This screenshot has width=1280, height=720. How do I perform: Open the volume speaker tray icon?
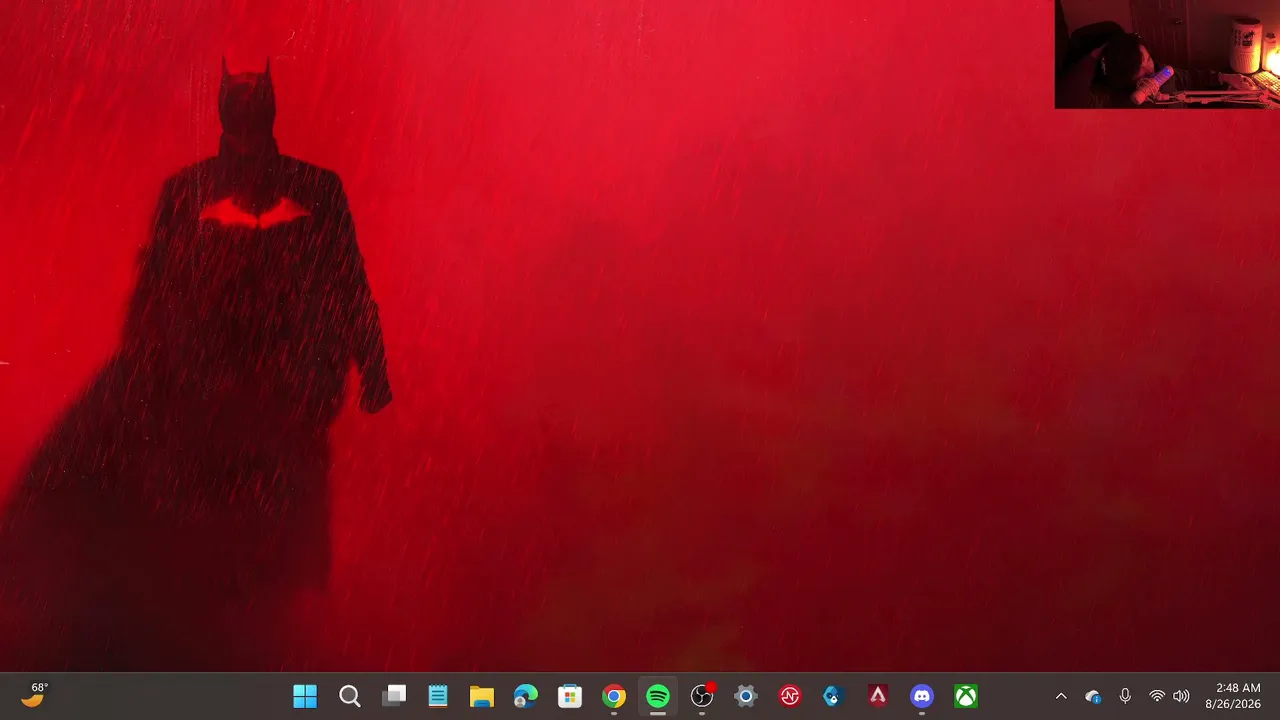1181,696
